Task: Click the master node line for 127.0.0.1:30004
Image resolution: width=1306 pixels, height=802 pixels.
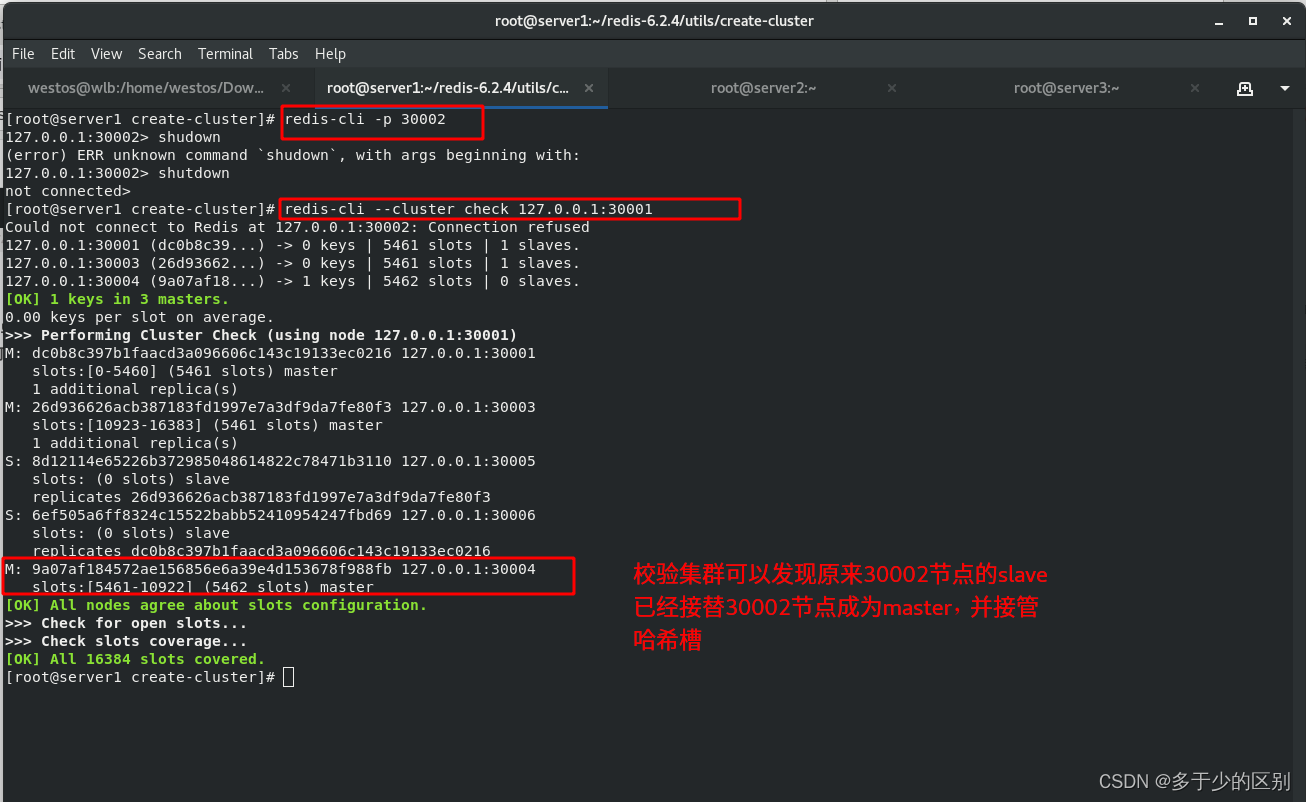Action: point(270,569)
